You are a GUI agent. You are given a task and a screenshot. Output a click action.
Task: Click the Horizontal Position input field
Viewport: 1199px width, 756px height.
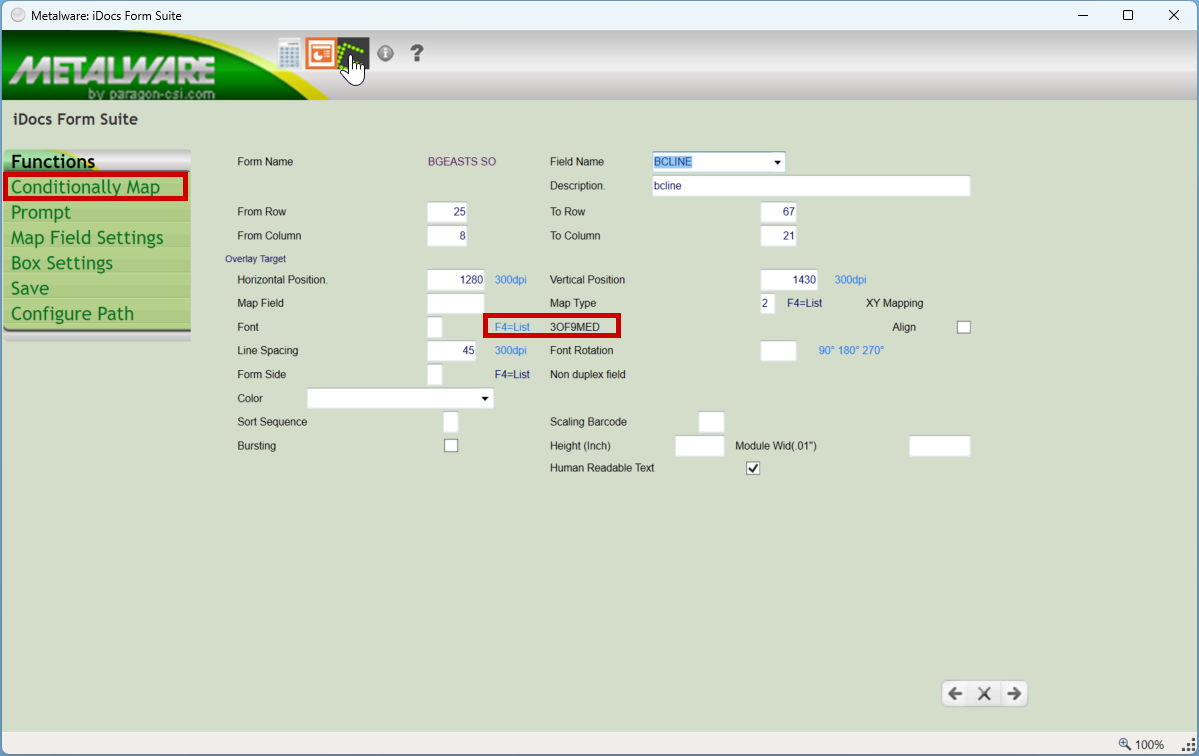(456, 280)
